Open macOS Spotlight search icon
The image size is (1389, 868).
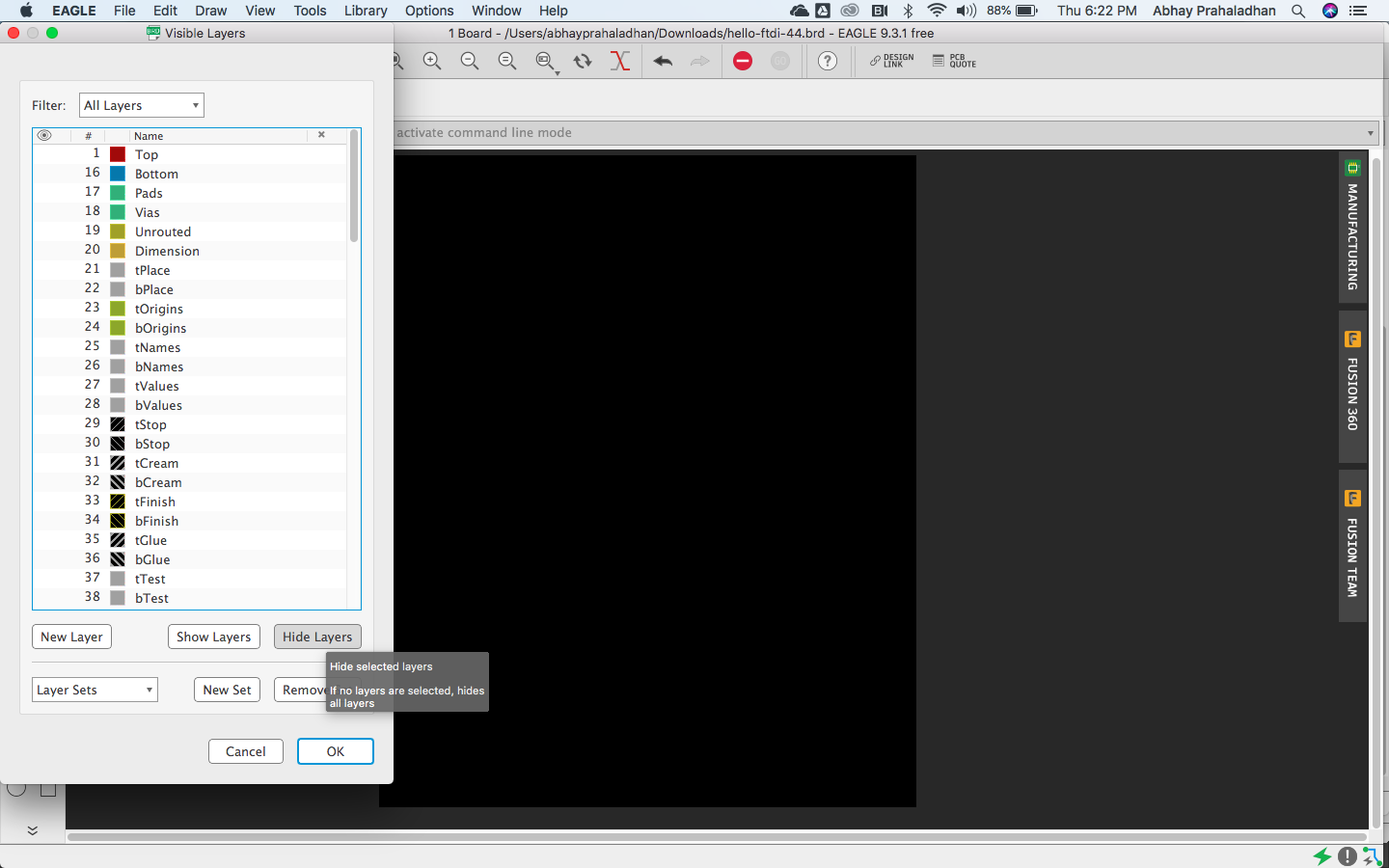(1298, 11)
